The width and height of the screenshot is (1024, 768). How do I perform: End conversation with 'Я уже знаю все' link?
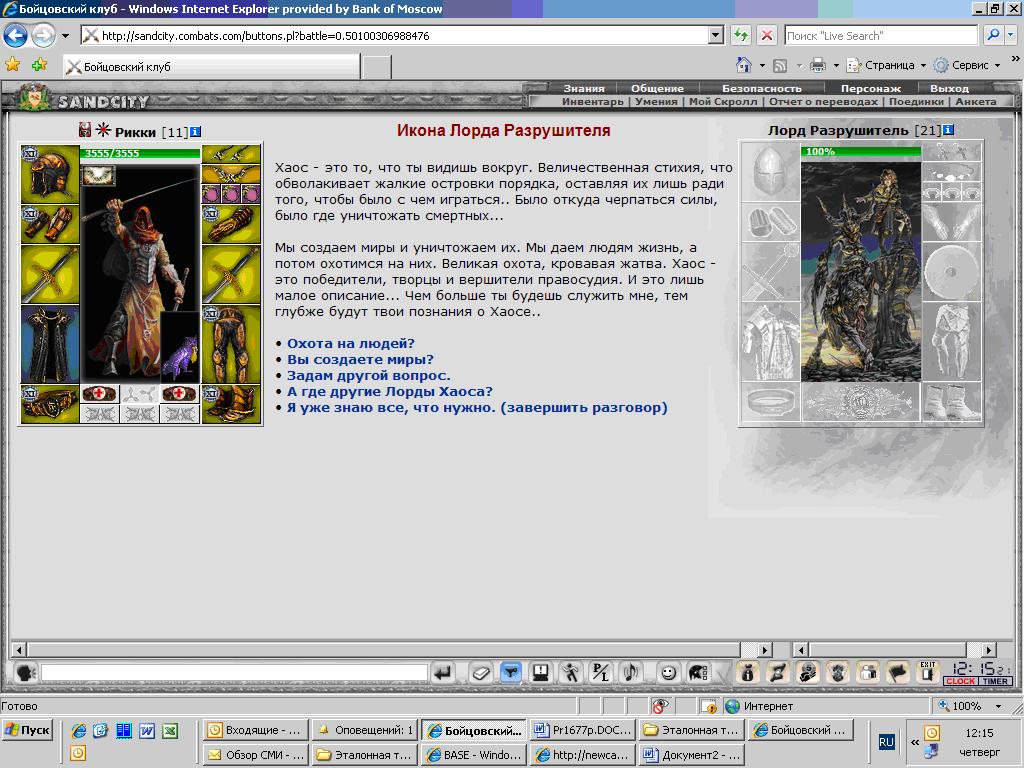pos(477,408)
